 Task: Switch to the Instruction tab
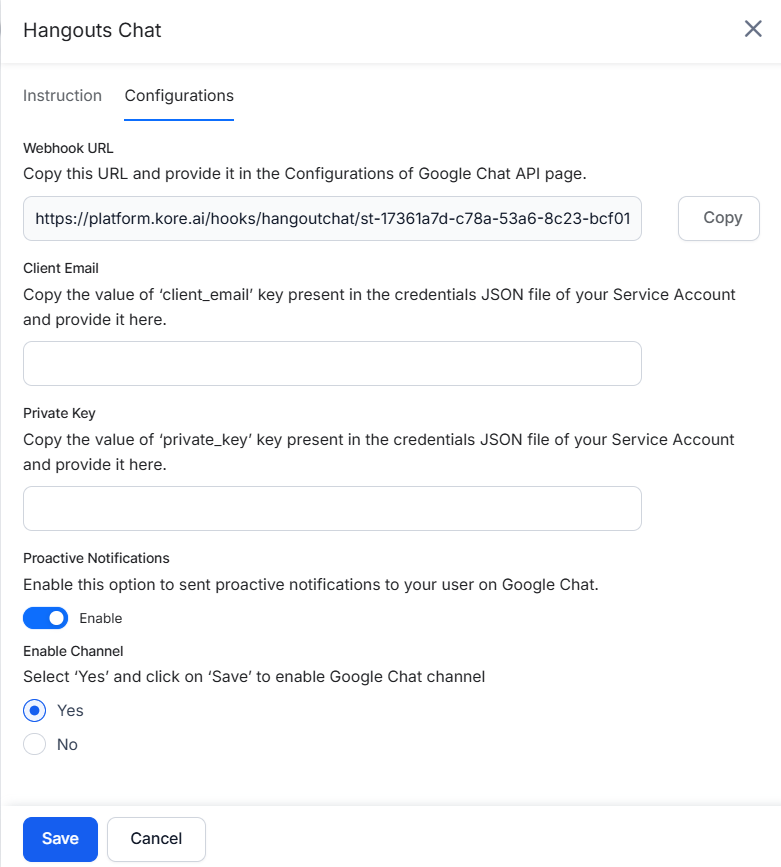point(62,96)
